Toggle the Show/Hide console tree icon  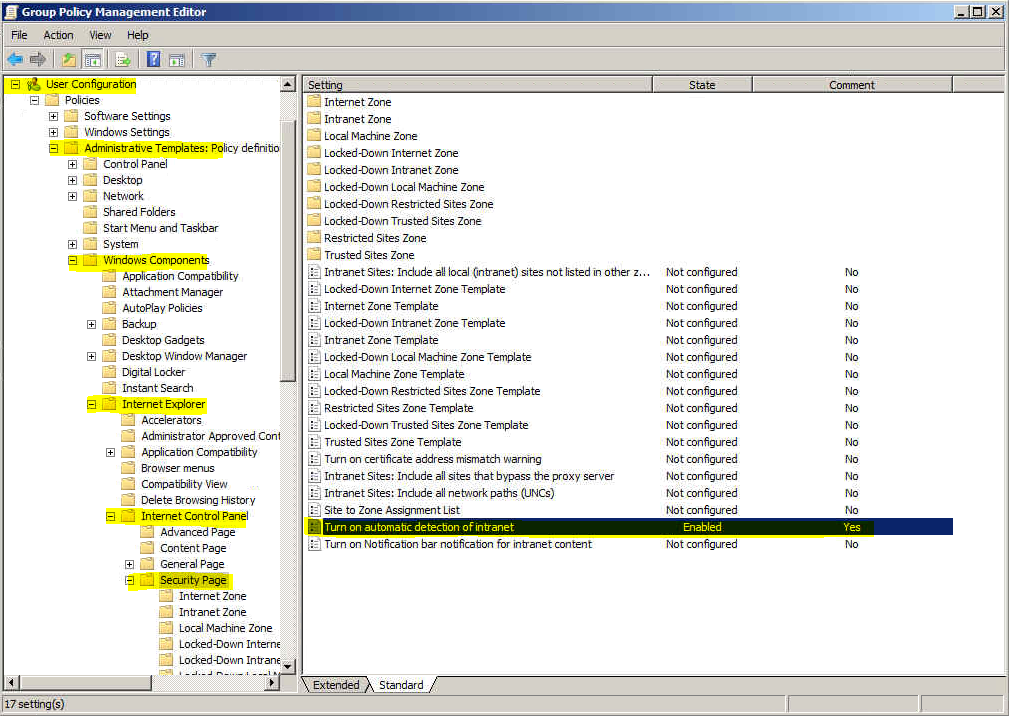(x=93, y=60)
